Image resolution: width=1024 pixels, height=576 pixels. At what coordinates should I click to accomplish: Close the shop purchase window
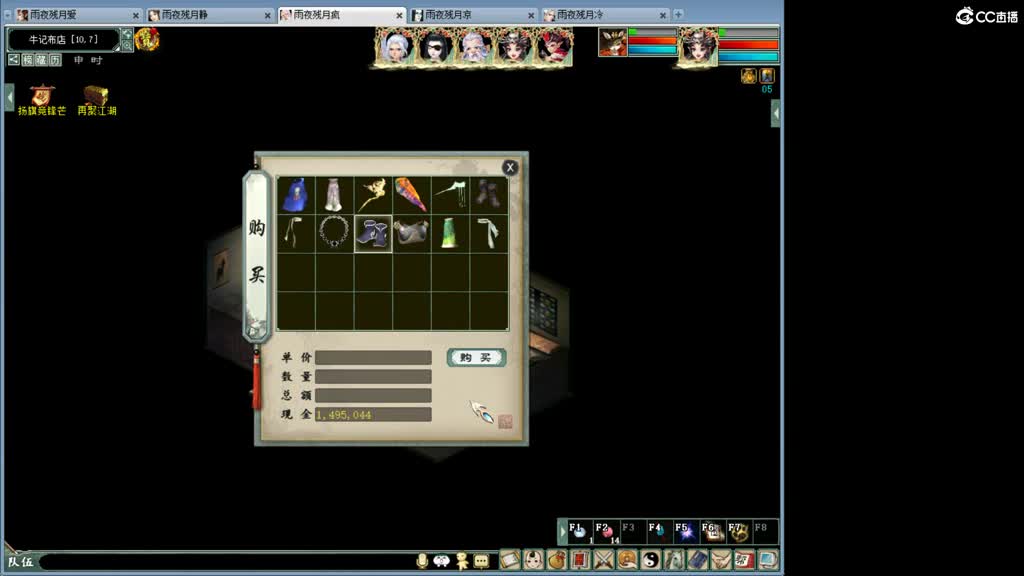coord(510,167)
